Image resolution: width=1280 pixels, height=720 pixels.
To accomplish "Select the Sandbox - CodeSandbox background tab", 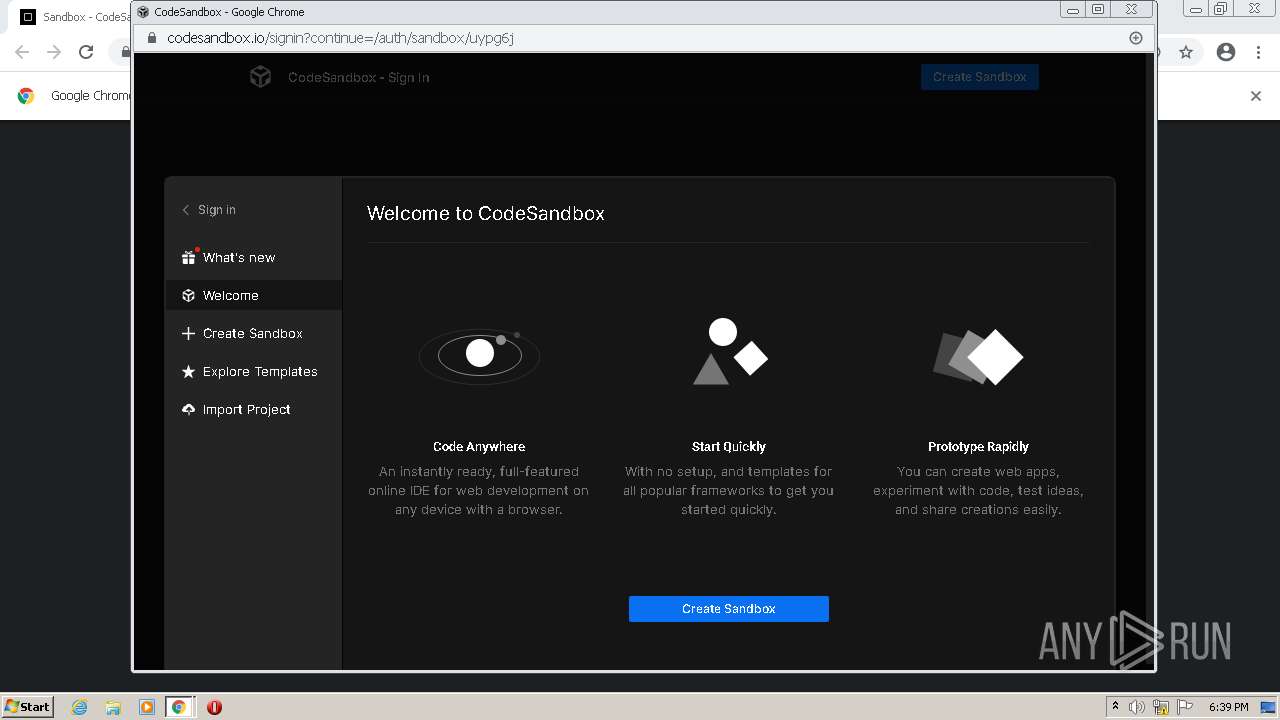I will click(x=75, y=17).
